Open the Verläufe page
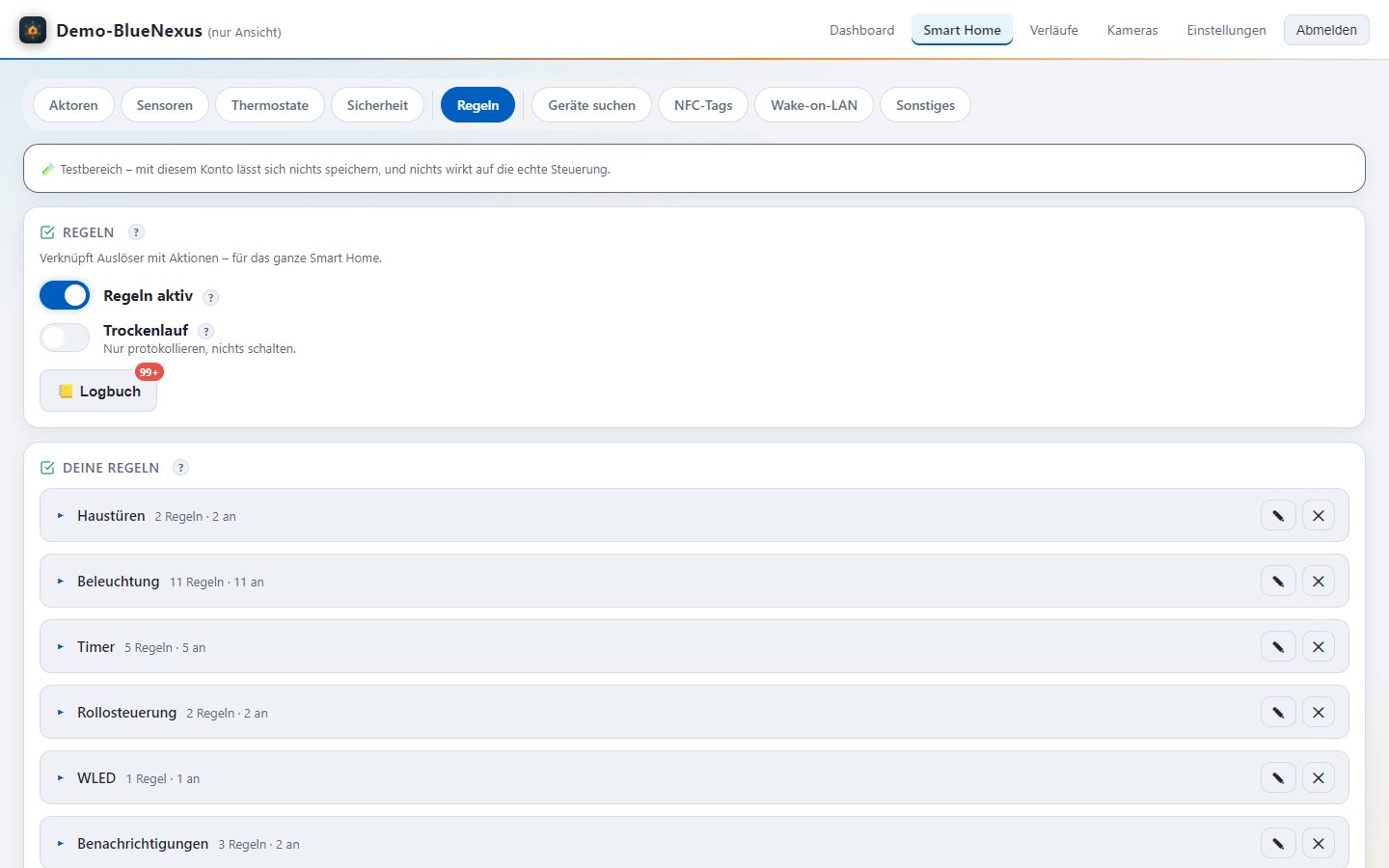This screenshot has height=868, width=1389. [x=1053, y=30]
